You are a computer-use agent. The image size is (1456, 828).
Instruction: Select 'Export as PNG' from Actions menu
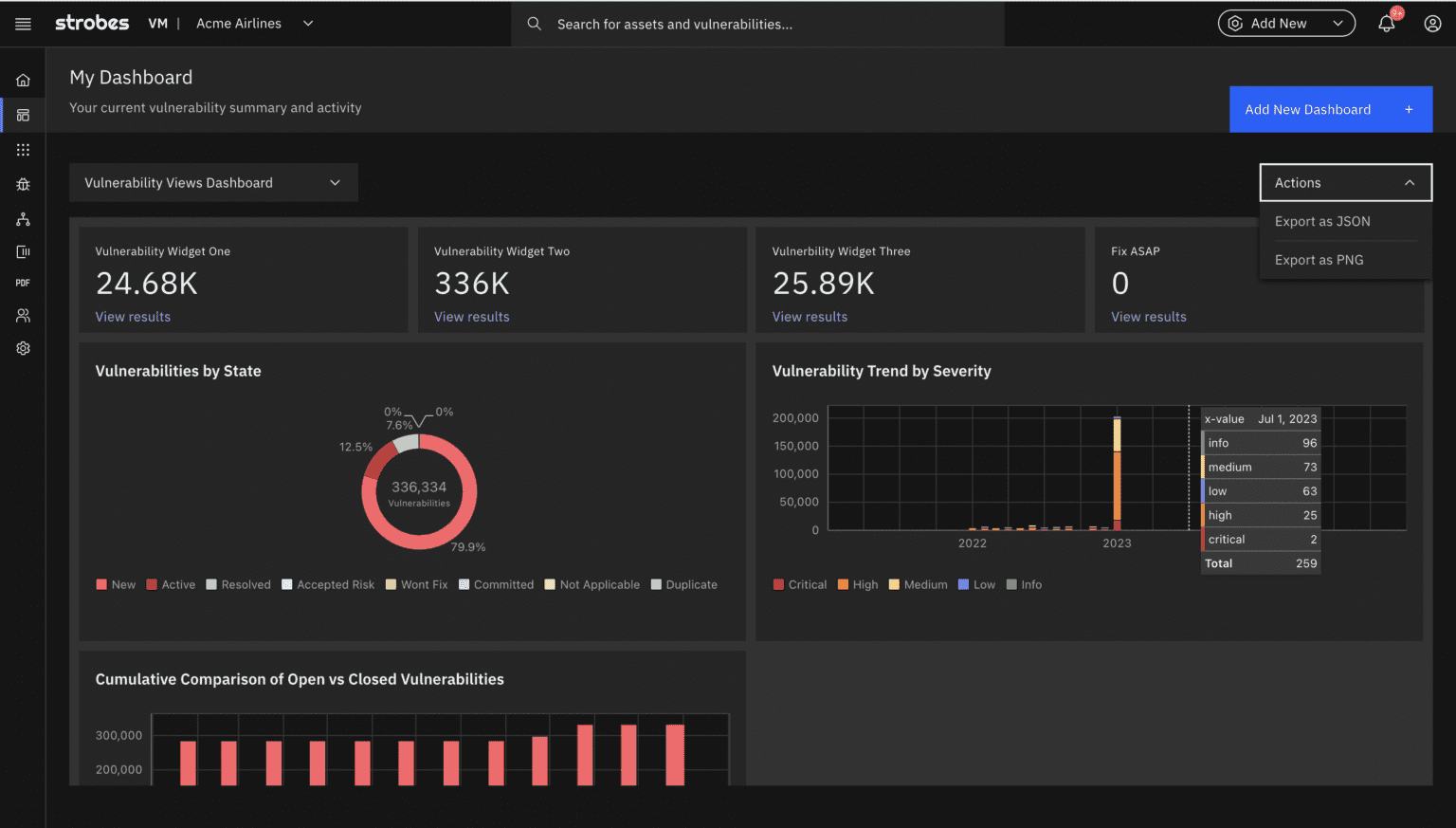point(1319,259)
